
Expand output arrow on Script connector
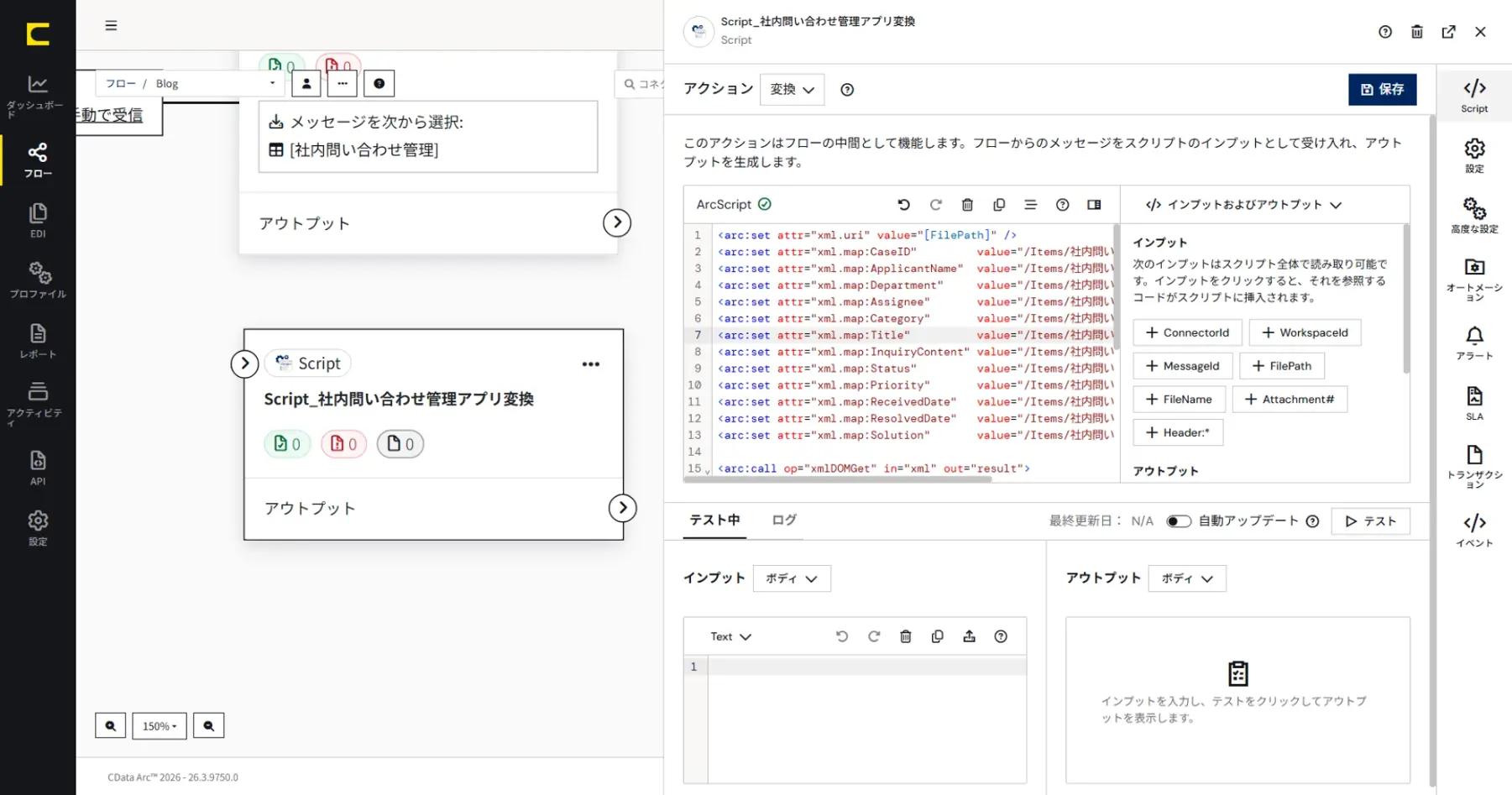tap(622, 508)
